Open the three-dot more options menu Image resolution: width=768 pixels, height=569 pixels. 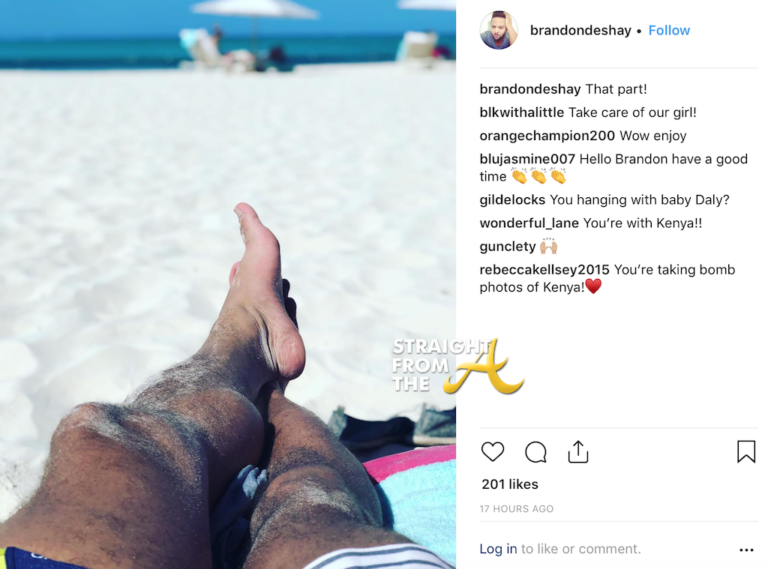[746, 550]
